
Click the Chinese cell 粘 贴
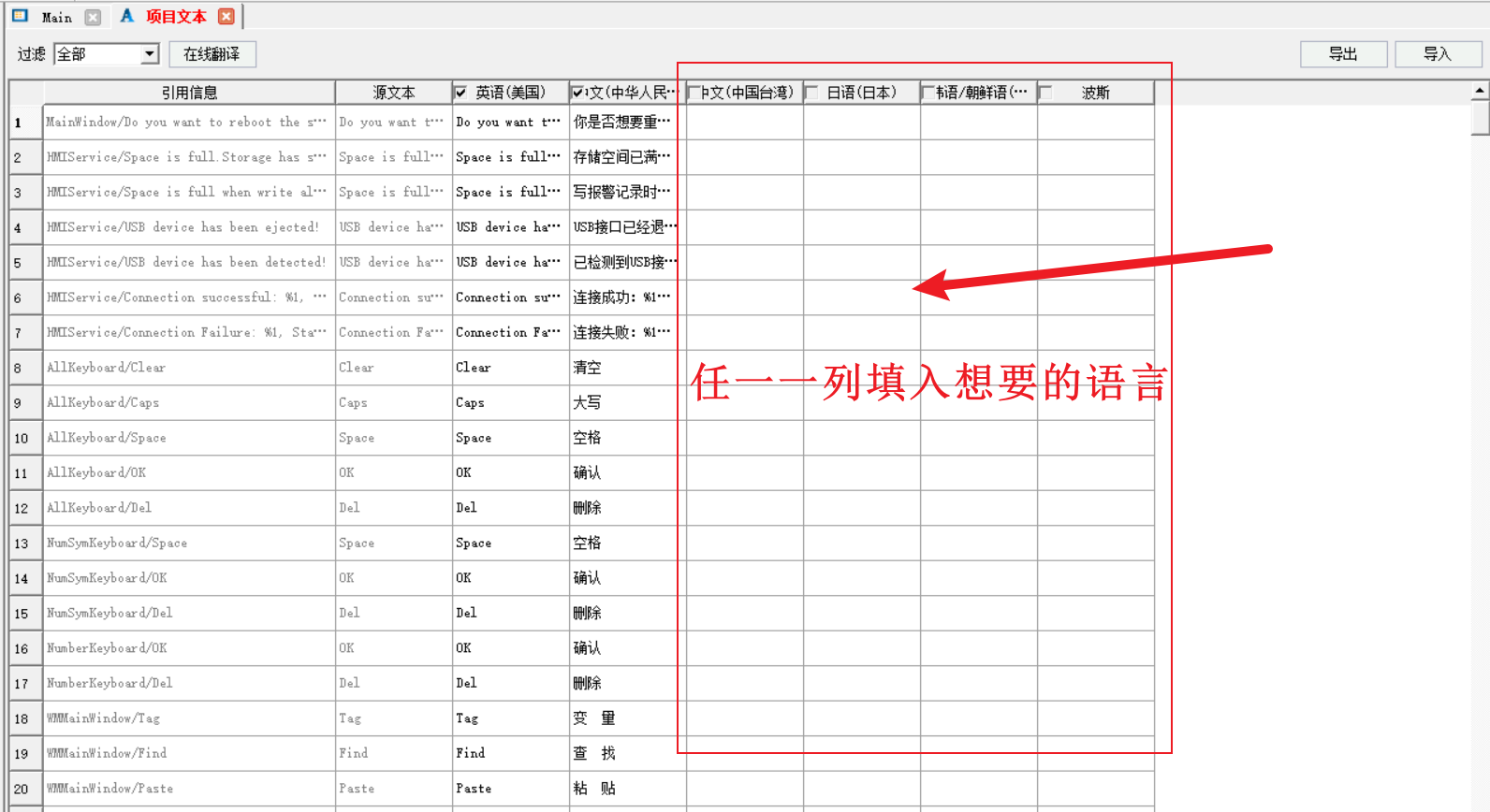627,789
